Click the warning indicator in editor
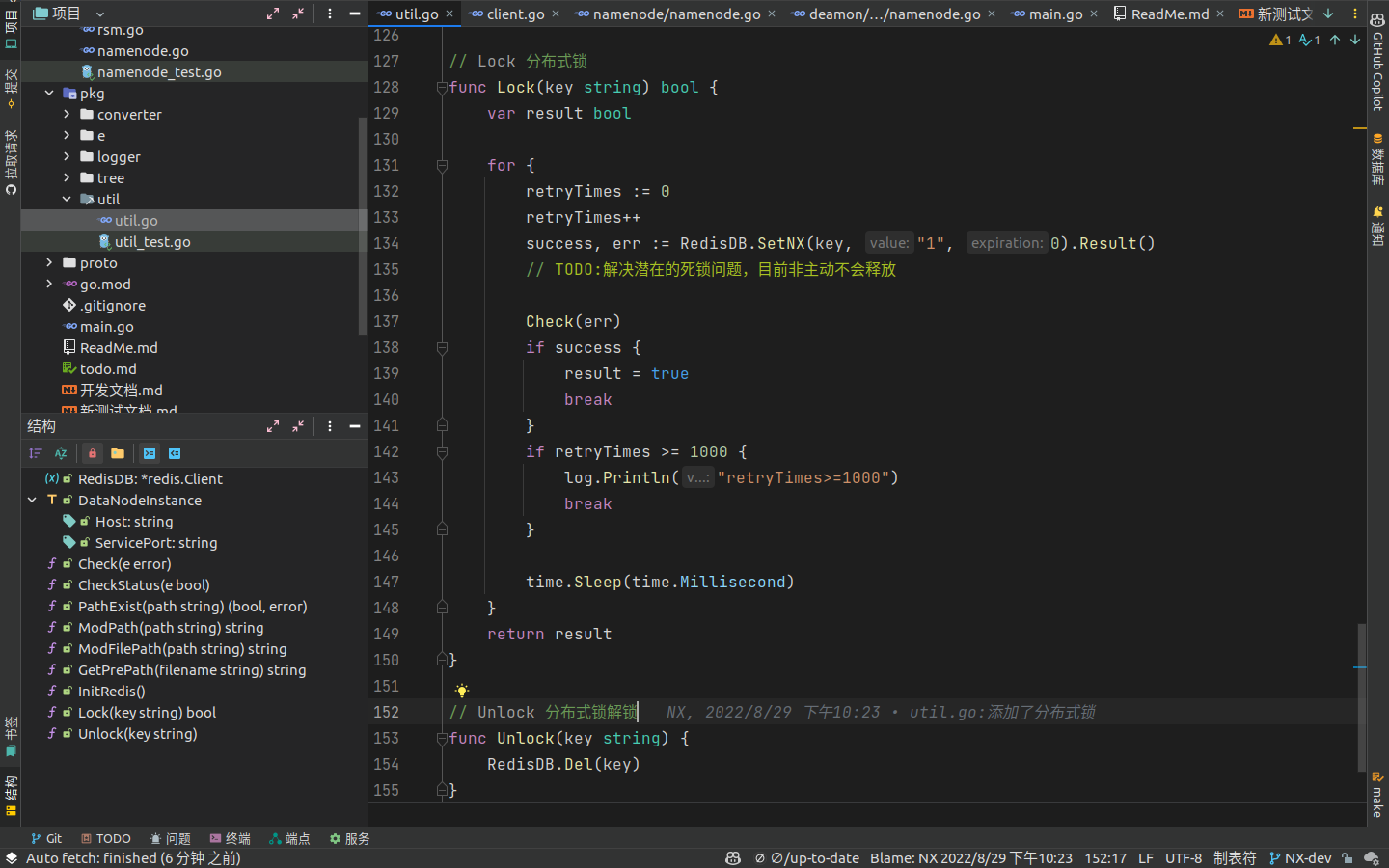 [1281, 40]
